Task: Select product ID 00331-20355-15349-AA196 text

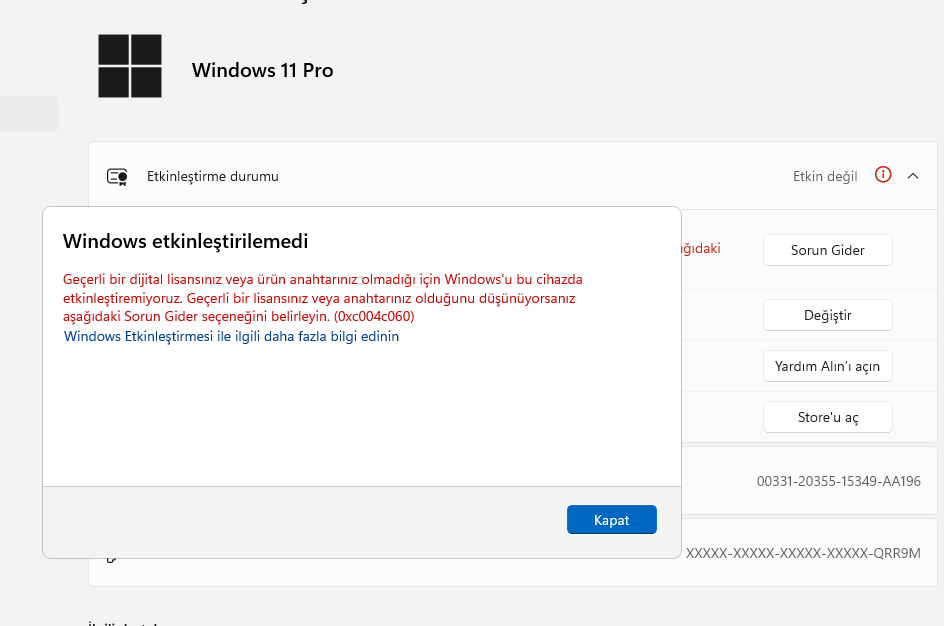Action: [839, 481]
